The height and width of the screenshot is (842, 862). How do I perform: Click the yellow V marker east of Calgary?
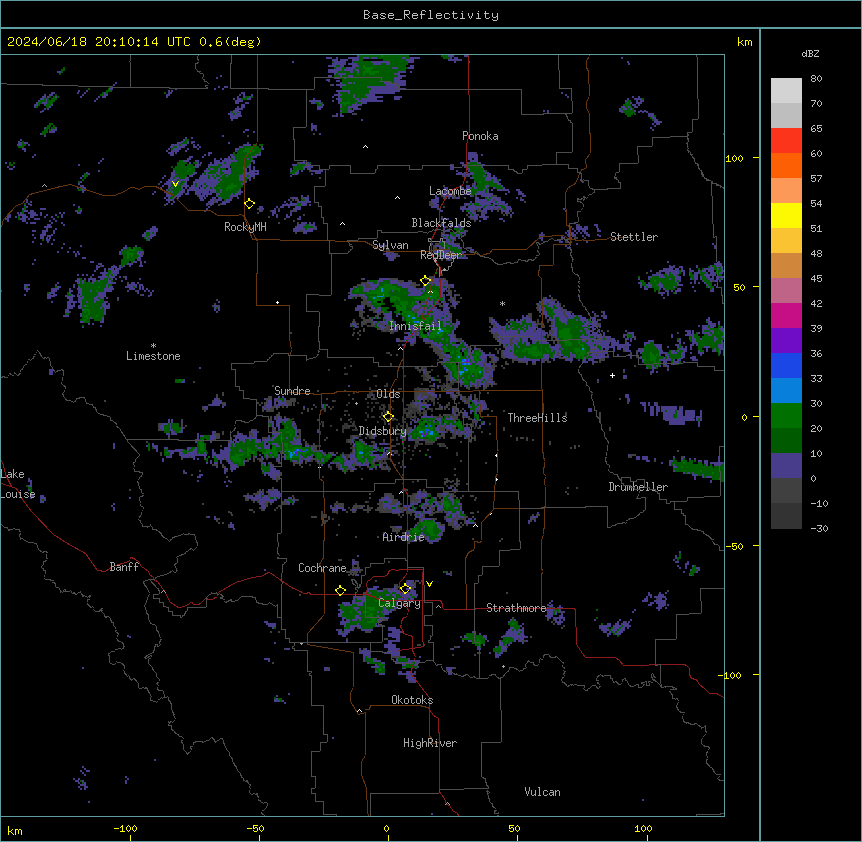click(429, 584)
